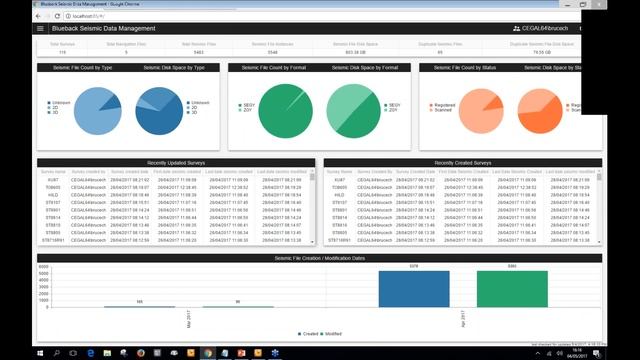Open the Action Center notifications icon
Screen dimensions: 640x360
click(596, 353)
